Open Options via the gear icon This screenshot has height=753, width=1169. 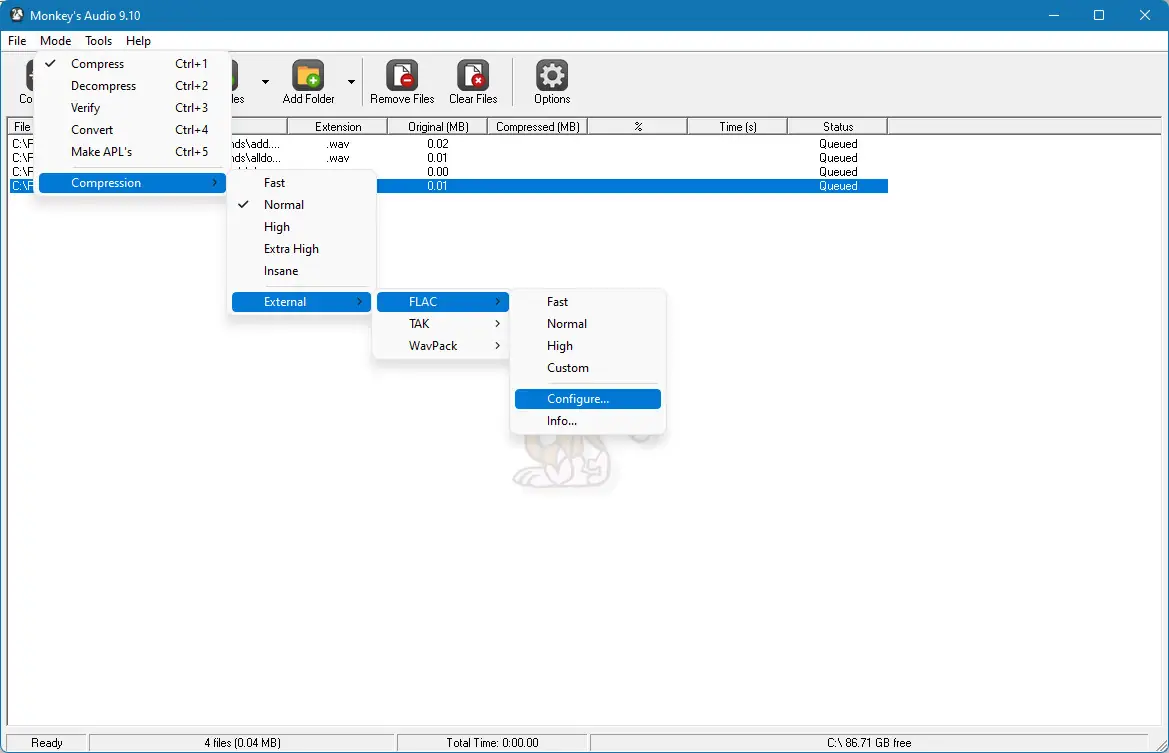(x=552, y=75)
